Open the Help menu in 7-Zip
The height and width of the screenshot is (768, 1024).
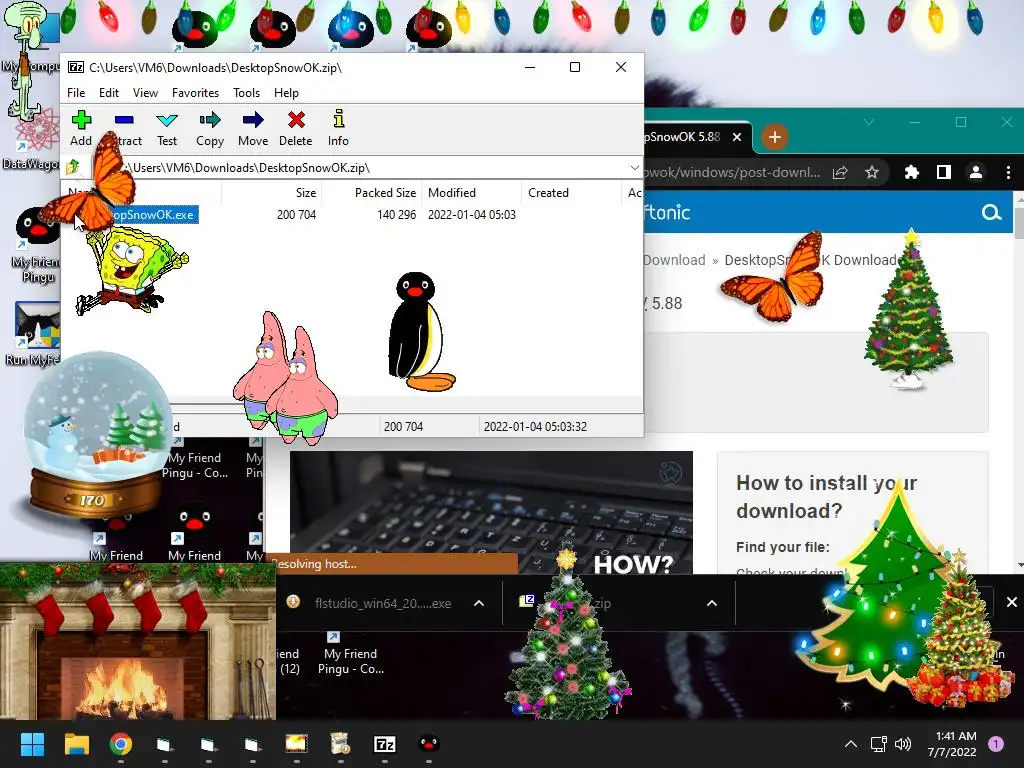286,93
